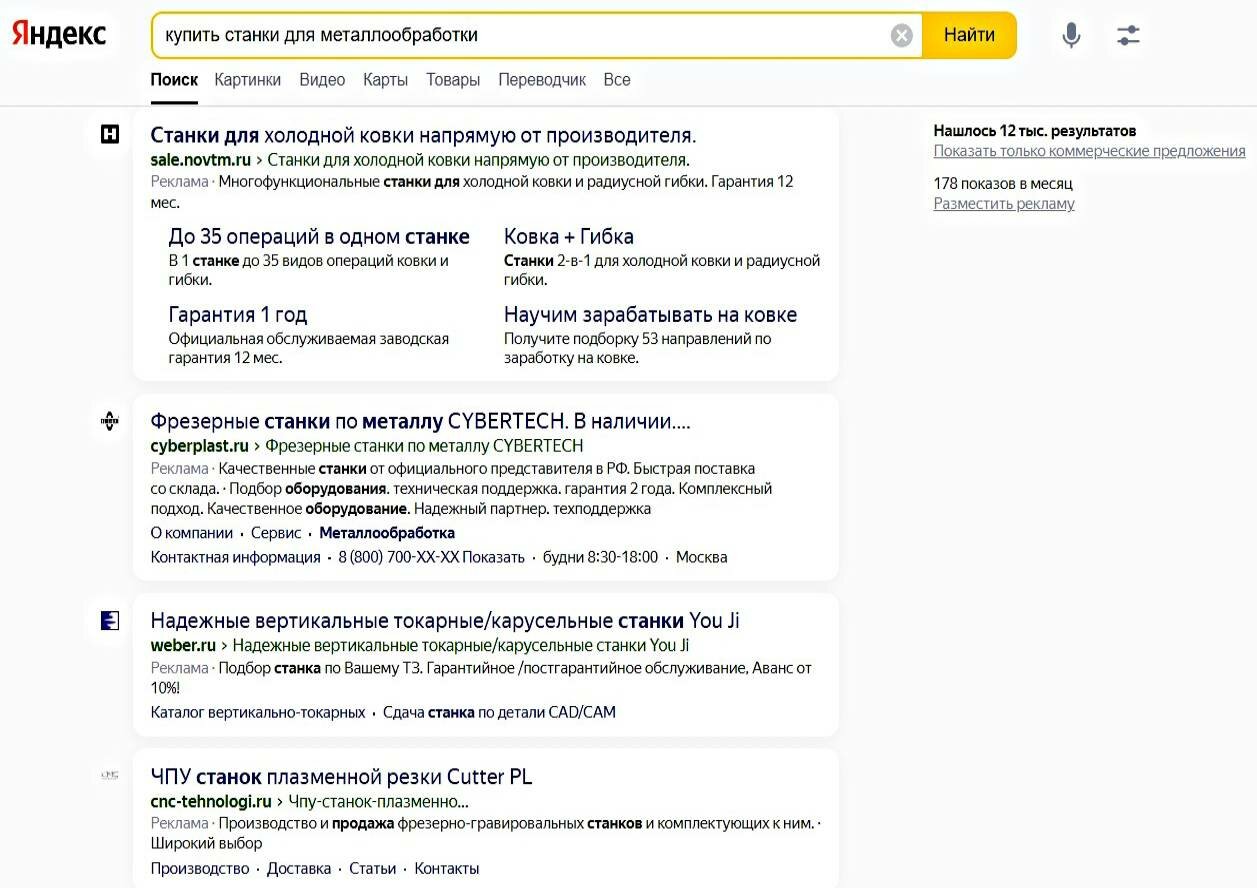This screenshot has height=888, width=1257.
Task: Click the cyberplast.ru site favicon
Action: 110,421
